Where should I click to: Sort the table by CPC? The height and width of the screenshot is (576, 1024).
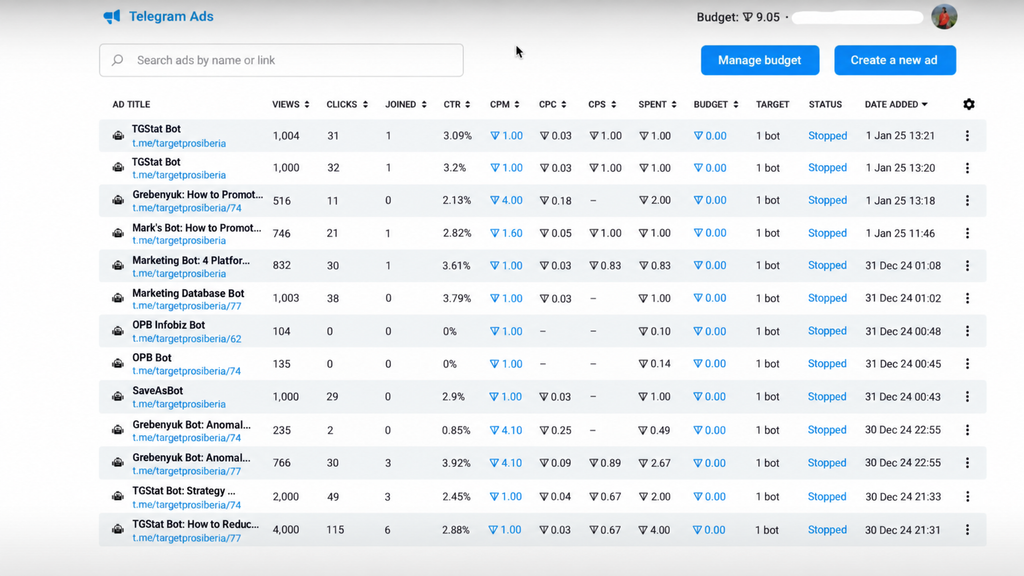(x=552, y=104)
